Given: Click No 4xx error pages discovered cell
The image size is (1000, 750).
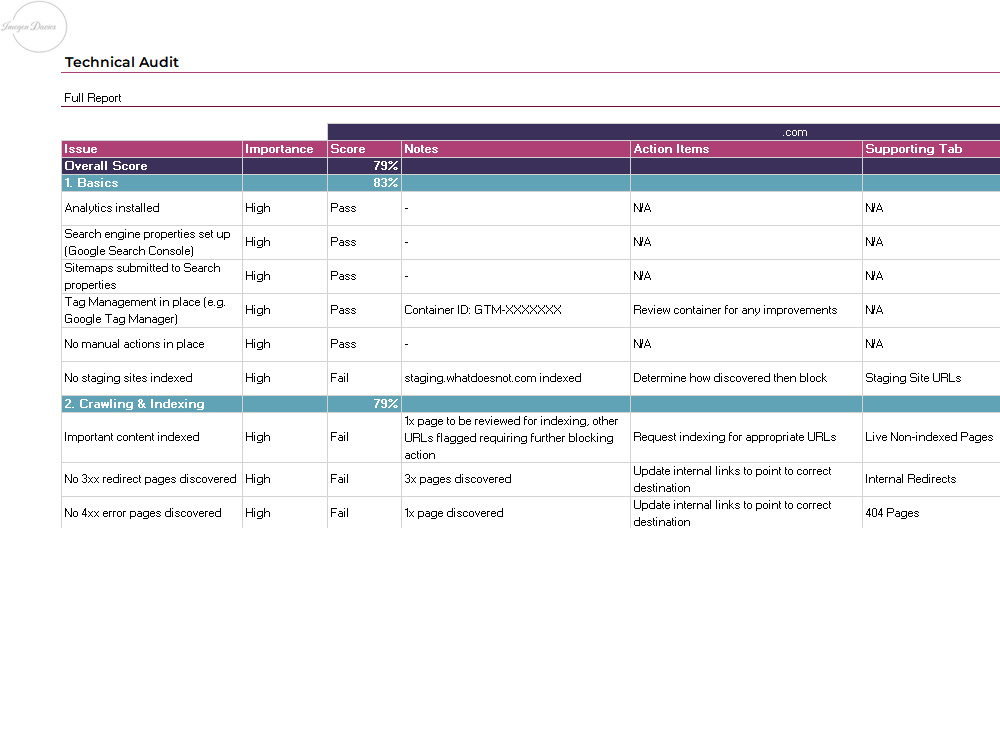Looking at the screenshot, I should tap(152, 513).
